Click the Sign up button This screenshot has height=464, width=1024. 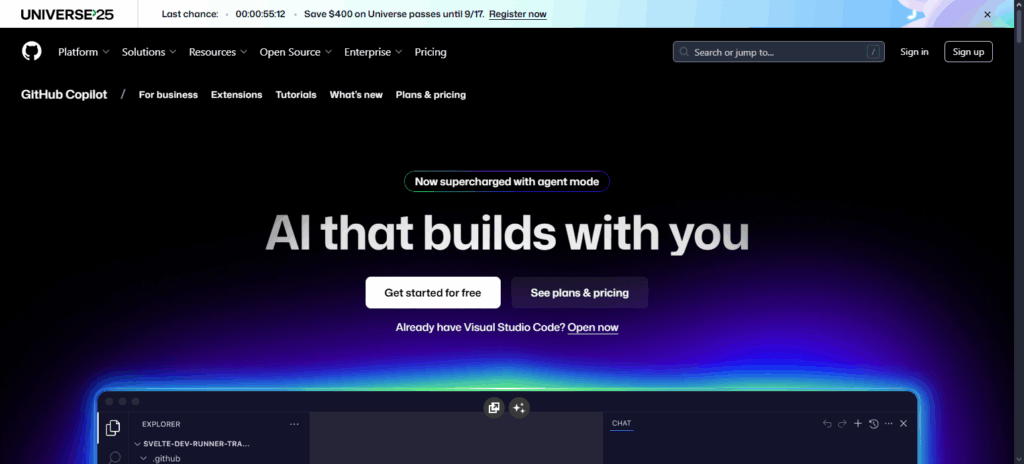968,52
